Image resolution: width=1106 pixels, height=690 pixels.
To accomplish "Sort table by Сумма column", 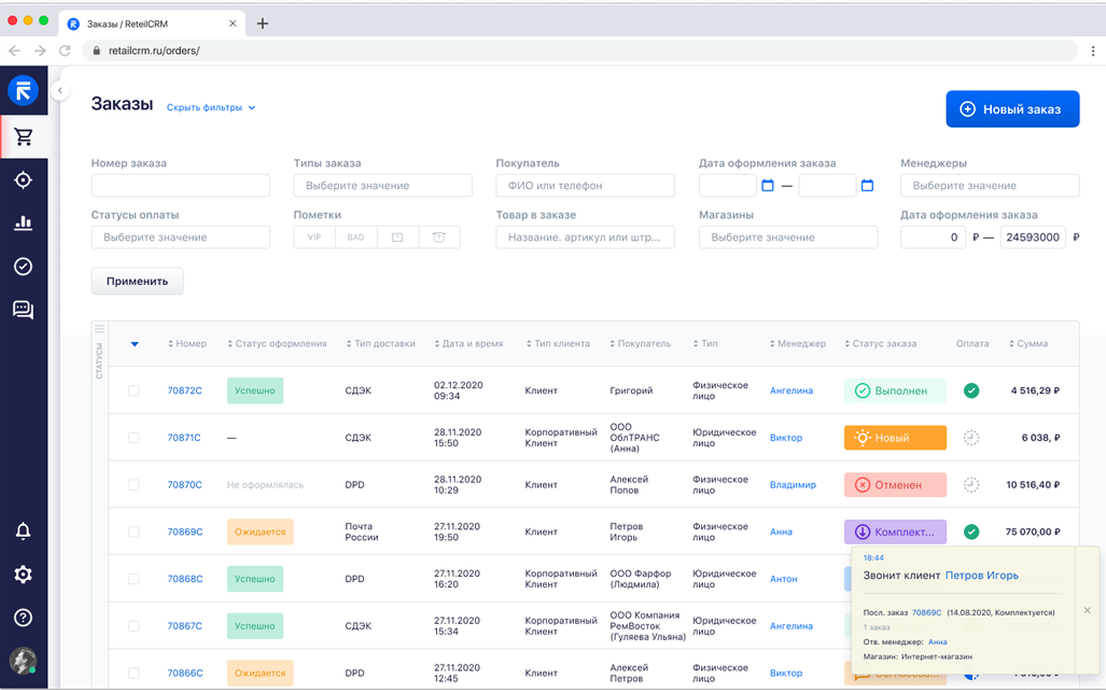I will 1028,344.
